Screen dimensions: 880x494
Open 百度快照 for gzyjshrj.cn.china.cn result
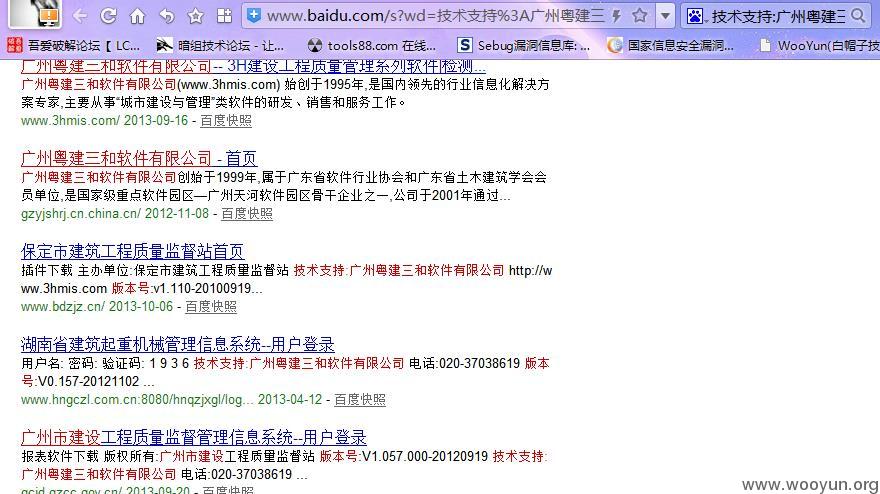(x=247, y=214)
